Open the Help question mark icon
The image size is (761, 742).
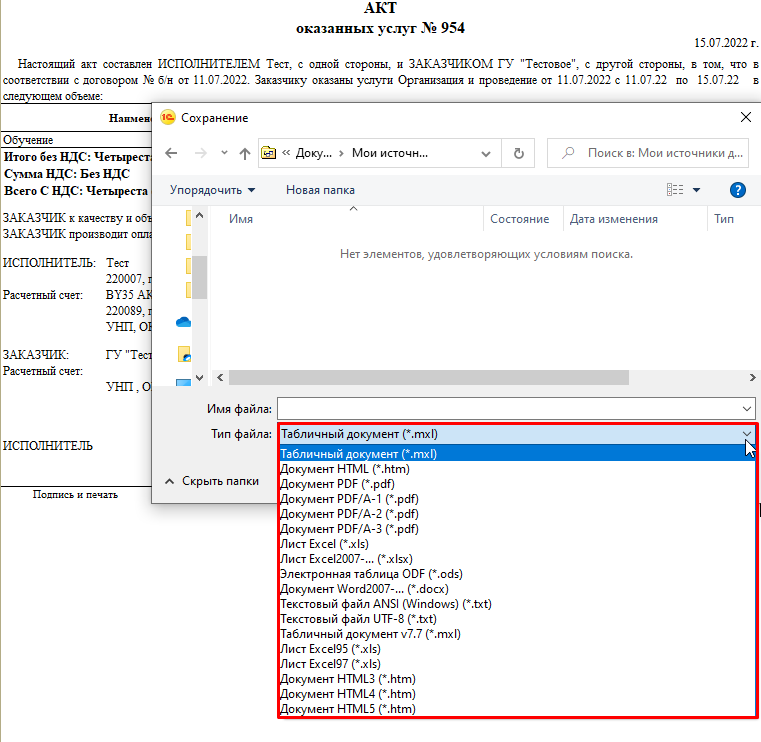(x=738, y=190)
